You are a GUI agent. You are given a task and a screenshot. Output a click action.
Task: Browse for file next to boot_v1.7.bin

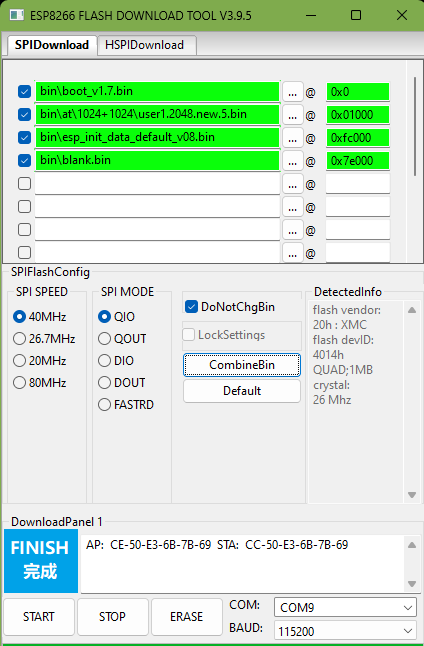[x=293, y=92]
